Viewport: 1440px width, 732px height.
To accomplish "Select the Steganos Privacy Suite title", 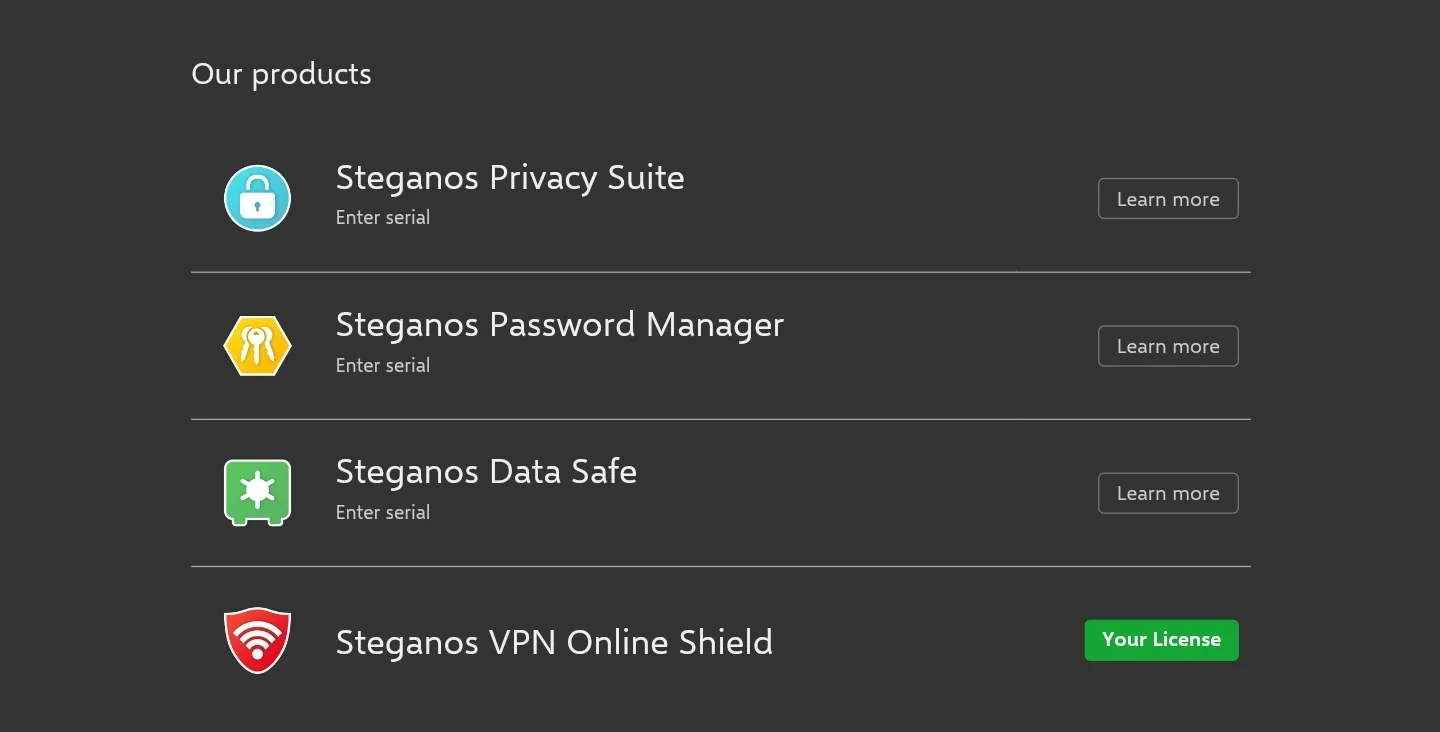I will click(510, 178).
